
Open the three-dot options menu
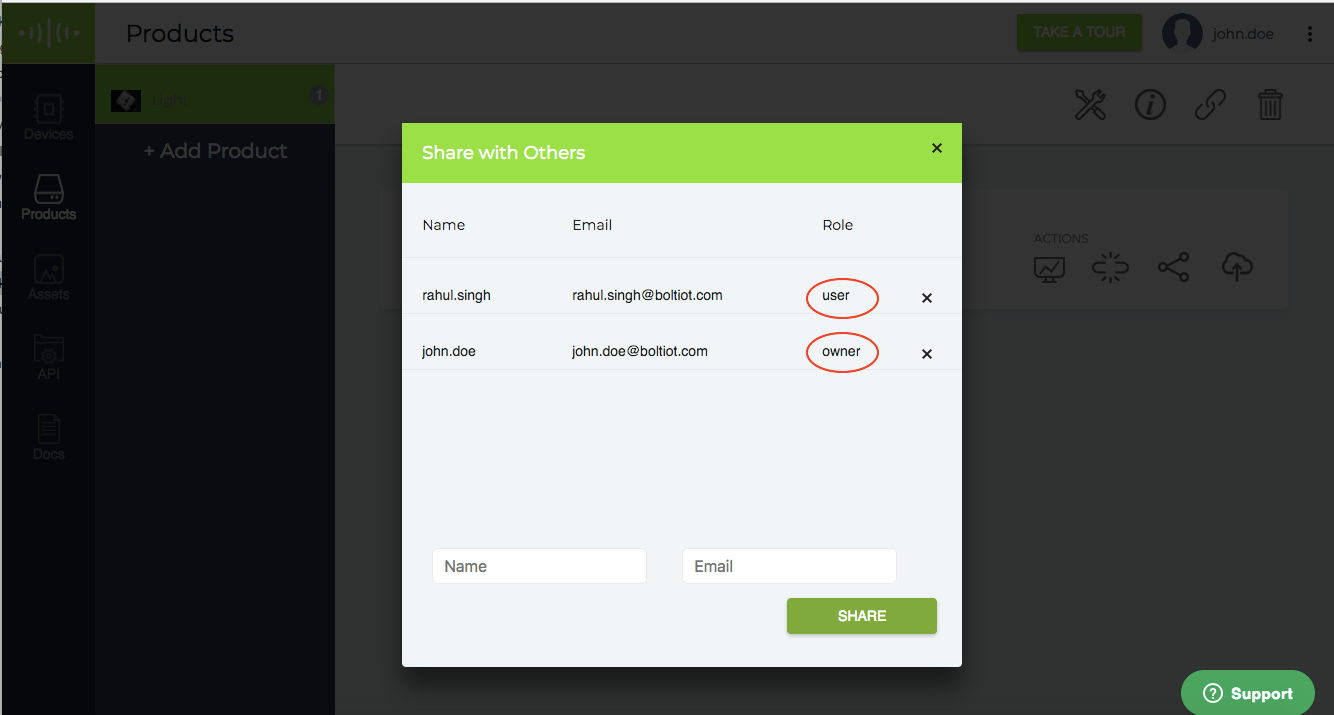tap(1310, 32)
